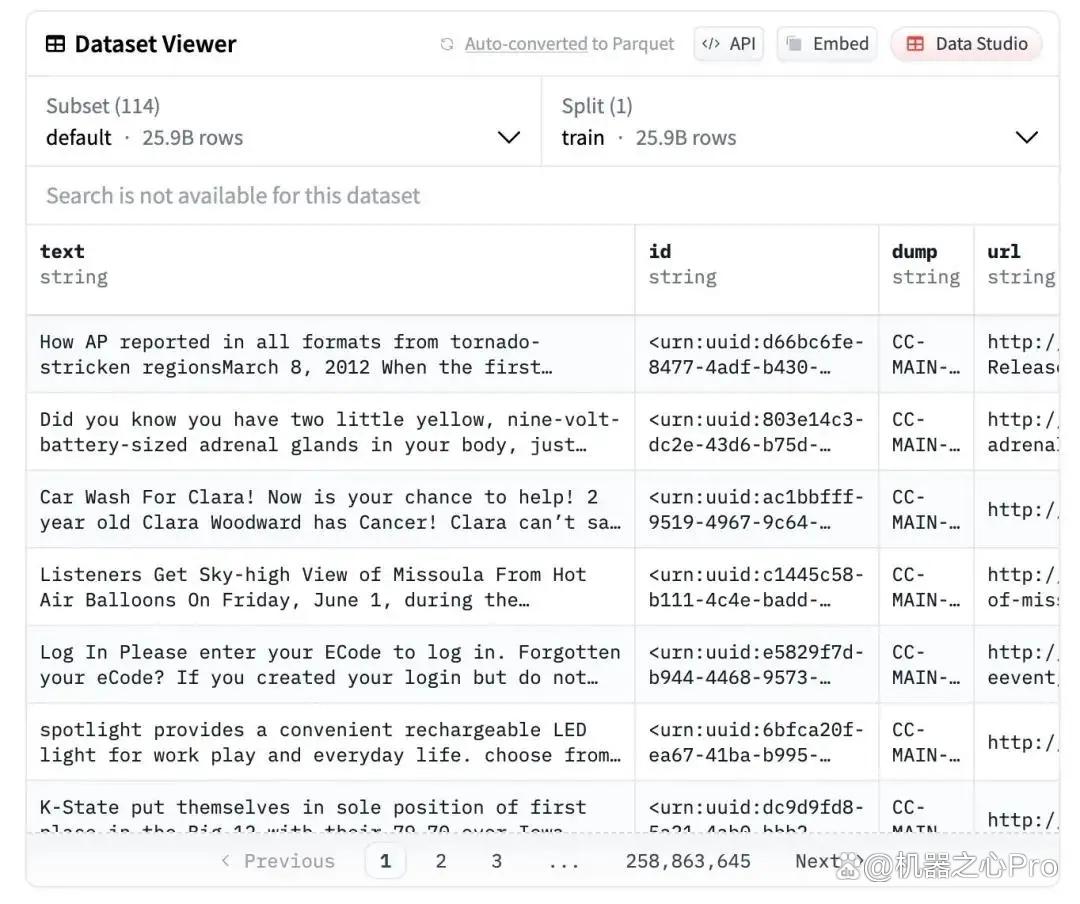Click the refresh icon beside Auto-converted

point(447,44)
